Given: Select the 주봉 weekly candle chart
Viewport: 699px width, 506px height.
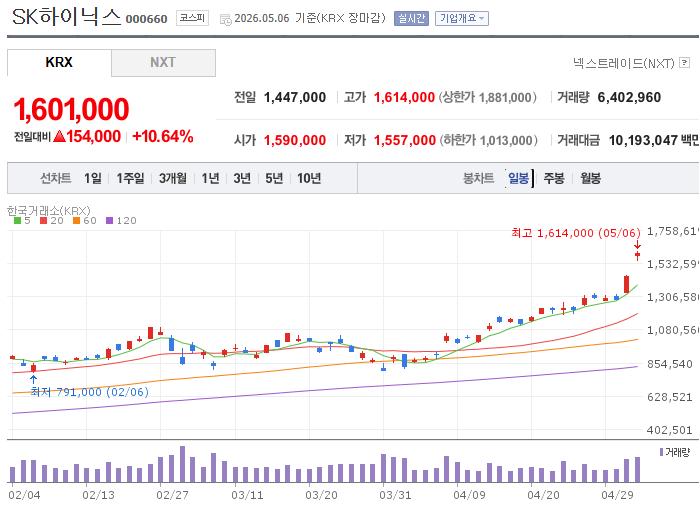Looking at the screenshot, I should click(554, 178).
